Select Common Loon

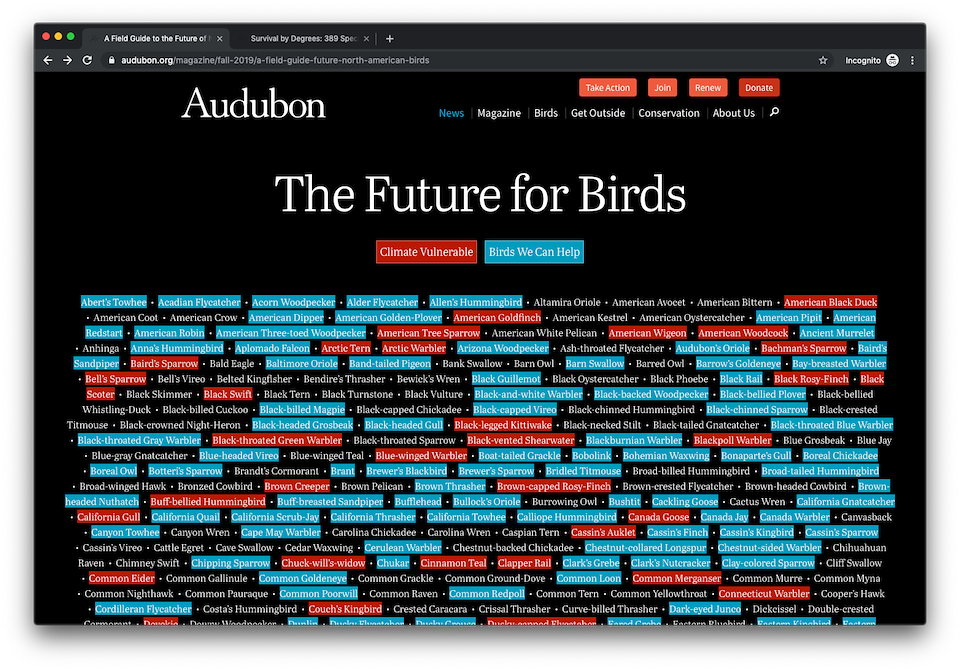point(588,578)
